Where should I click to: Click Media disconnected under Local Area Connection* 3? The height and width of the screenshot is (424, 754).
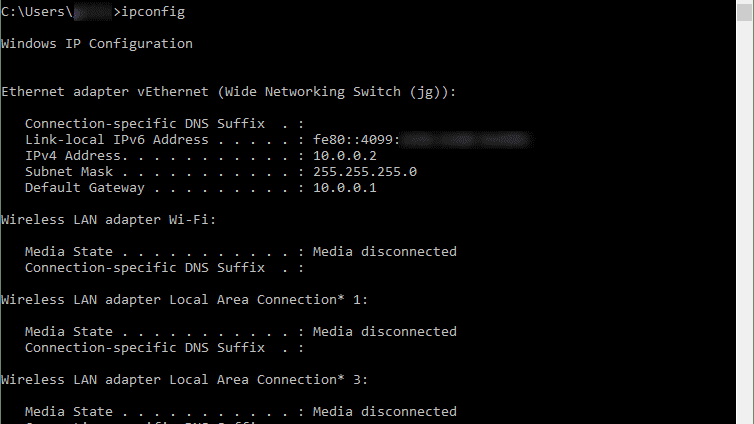[x=385, y=412]
